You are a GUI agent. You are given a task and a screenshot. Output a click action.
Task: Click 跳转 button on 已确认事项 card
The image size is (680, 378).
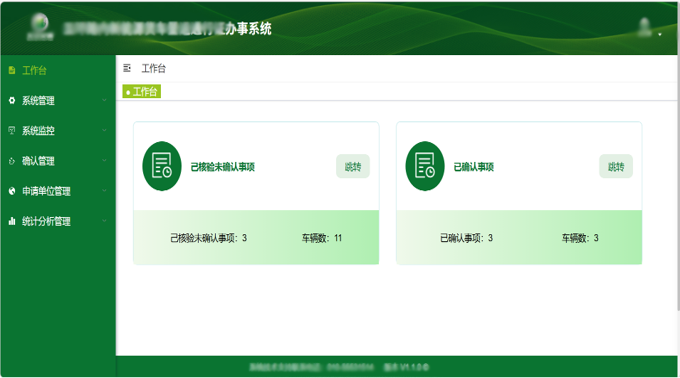616,166
